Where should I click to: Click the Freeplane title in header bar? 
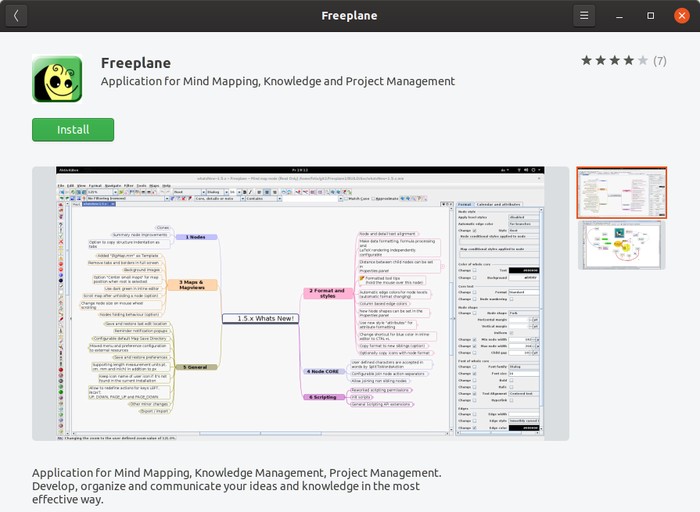[x=350, y=16]
